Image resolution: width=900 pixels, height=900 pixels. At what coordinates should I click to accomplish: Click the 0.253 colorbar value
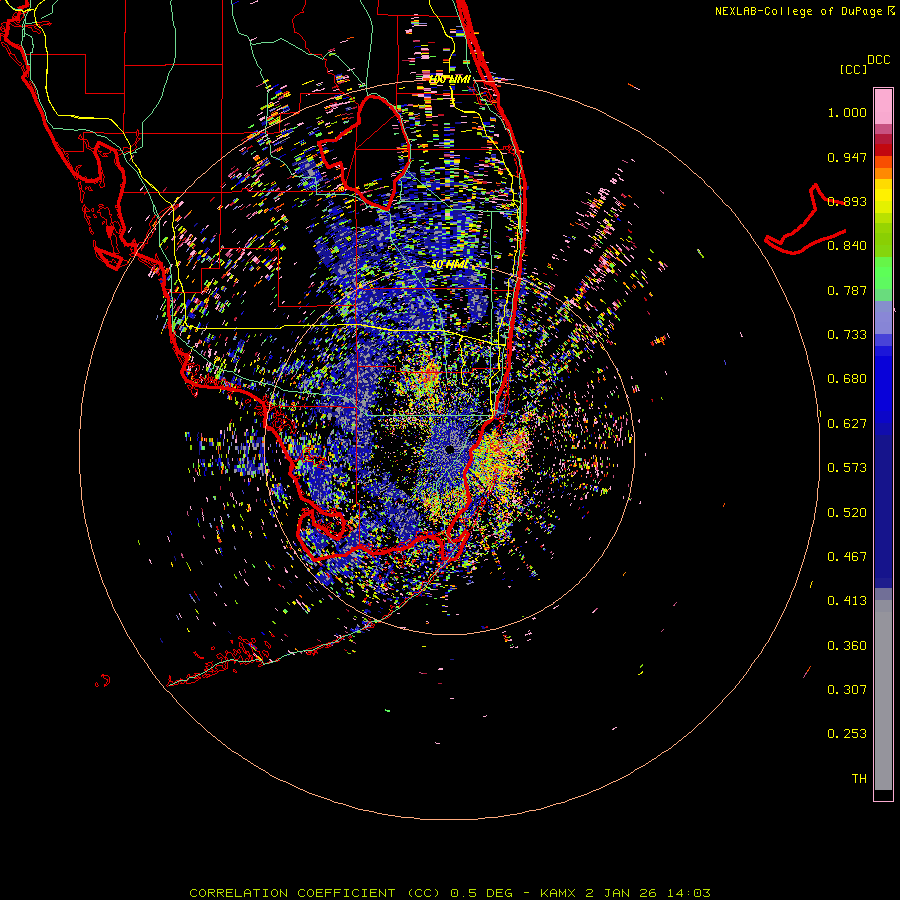(x=847, y=734)
